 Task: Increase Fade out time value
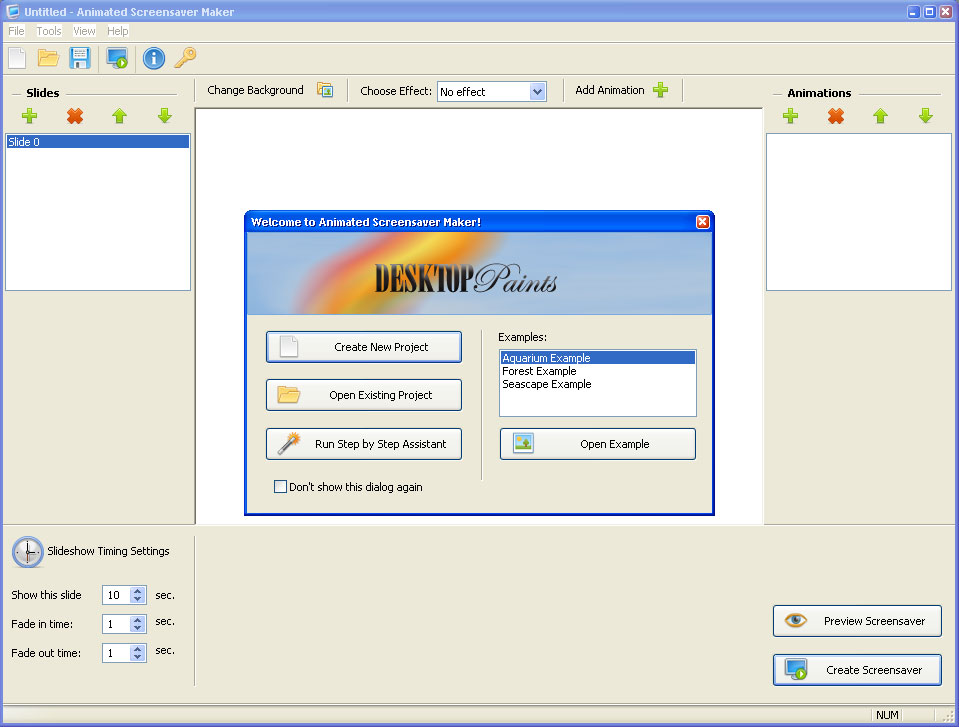click(138, 649)
